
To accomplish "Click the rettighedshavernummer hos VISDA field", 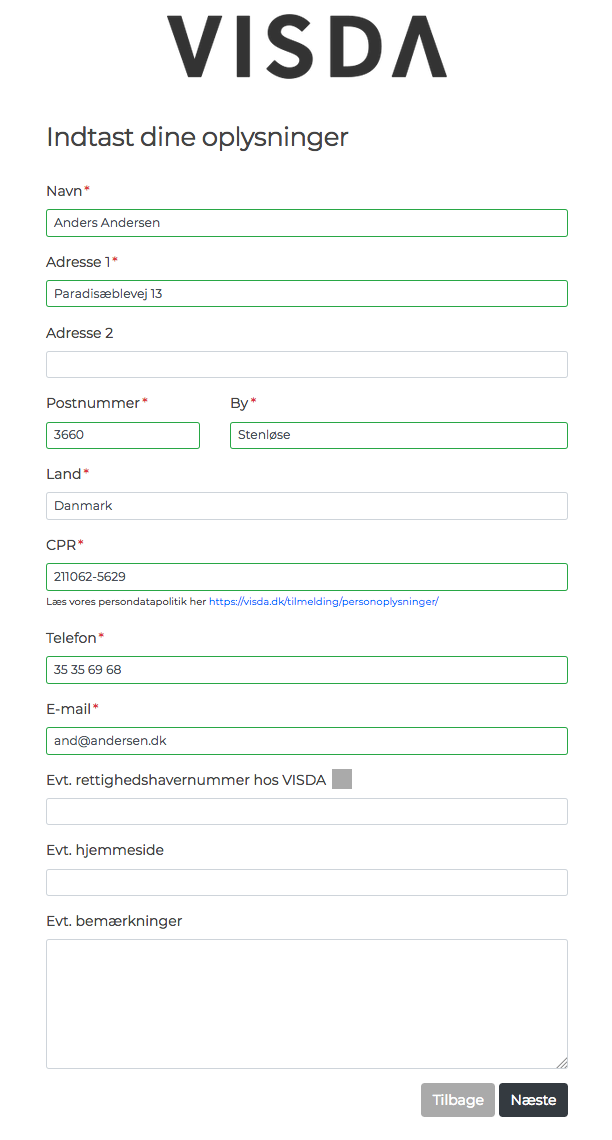I will [x=307, y=811].
